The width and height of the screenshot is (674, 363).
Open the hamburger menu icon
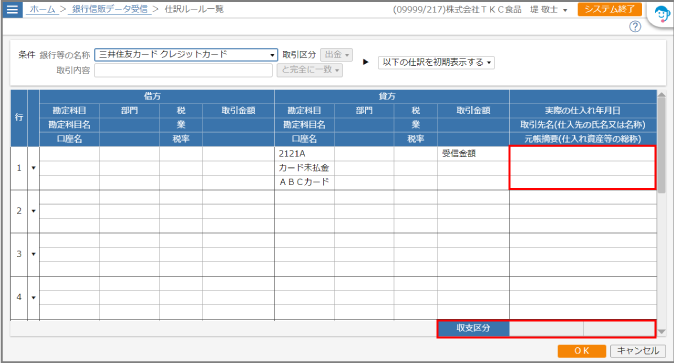(x=12, y=9)
